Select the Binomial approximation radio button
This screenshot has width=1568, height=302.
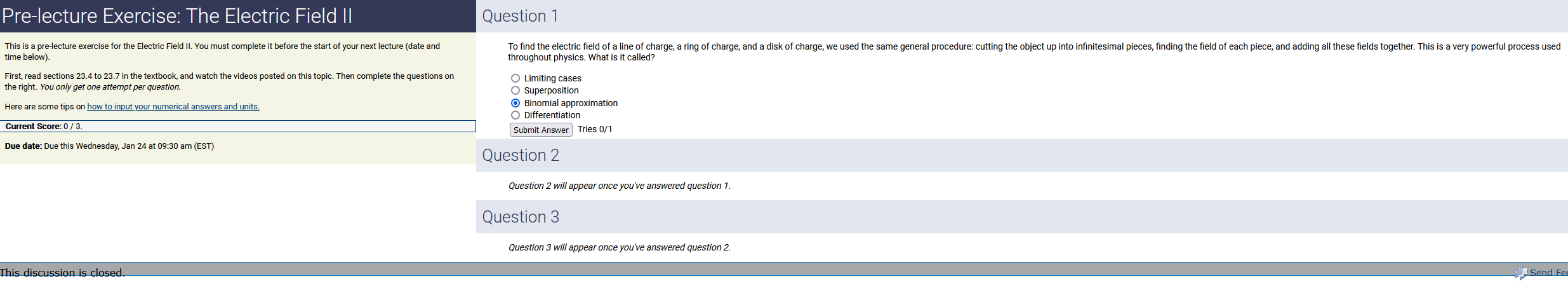coord(515,103)
